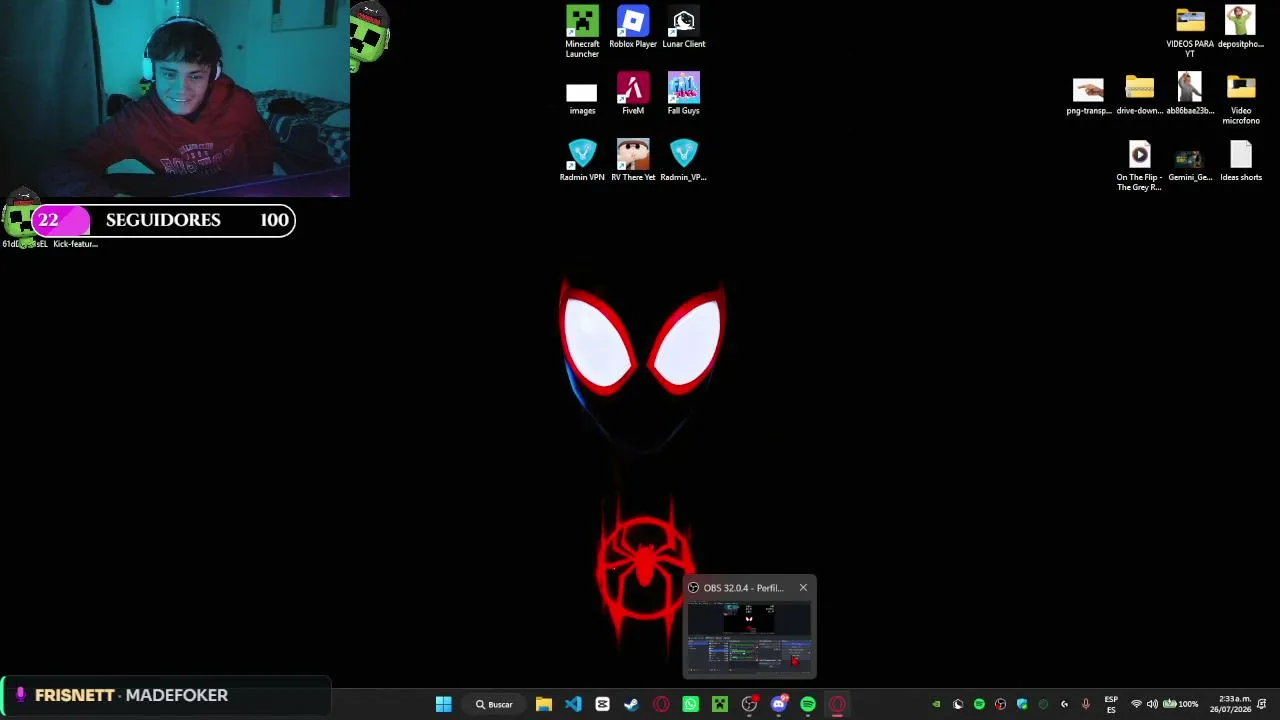
Task: Open the clock and calendar at 2:33 a.m.
Action: 1230,704
